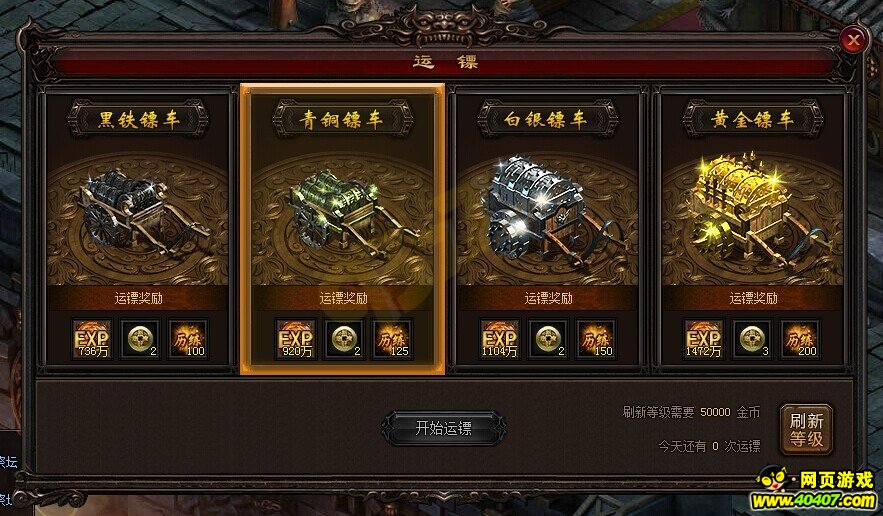Click the 历练 100 reward icon
Screen dimensions: 883x516
tap(188, 339)
